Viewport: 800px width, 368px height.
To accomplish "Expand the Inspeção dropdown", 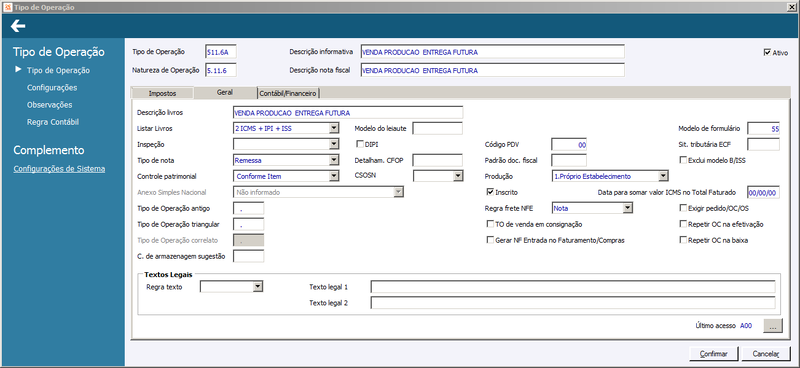I will pyautogui.click(x=334, y=144).
